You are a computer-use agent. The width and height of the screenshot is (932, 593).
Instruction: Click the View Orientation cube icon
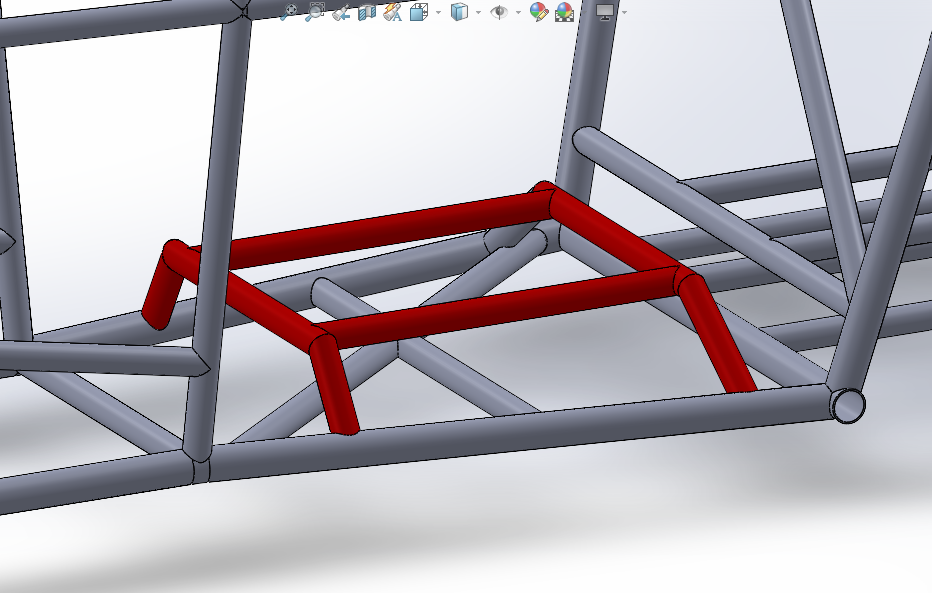pos(420,12)
